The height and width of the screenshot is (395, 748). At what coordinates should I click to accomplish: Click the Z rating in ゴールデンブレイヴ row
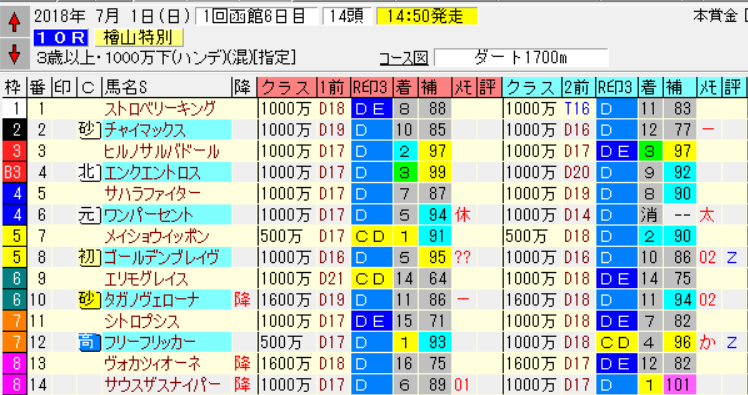tap(733, 257)
